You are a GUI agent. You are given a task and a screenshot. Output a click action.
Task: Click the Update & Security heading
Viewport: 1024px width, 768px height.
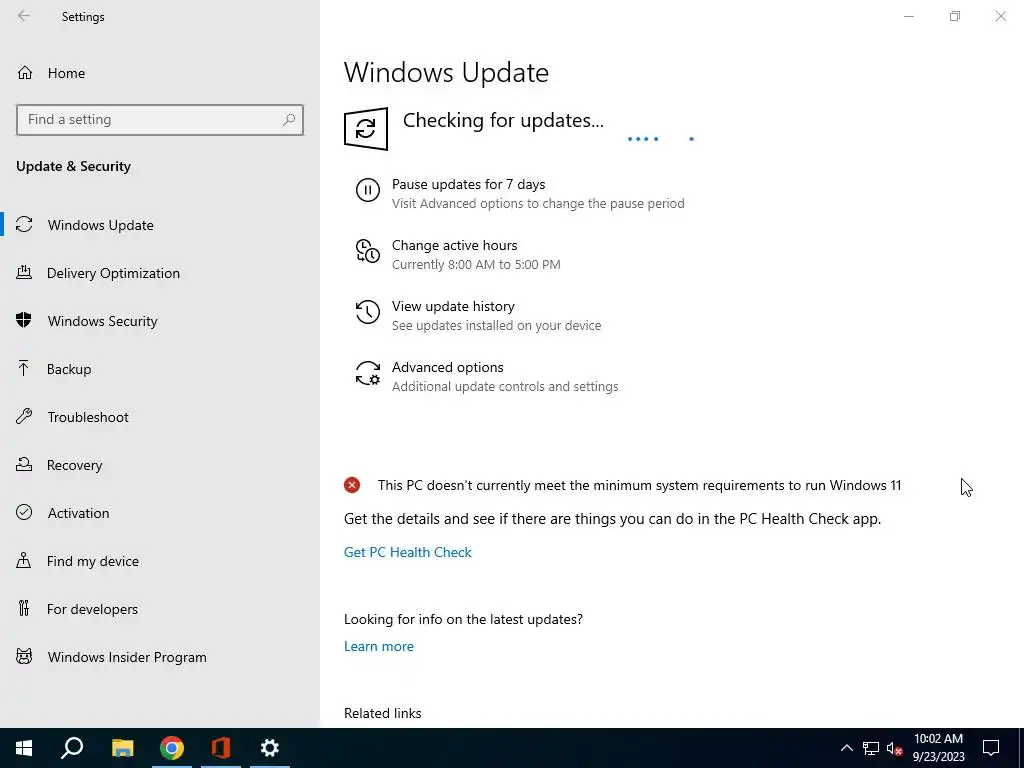(x=73, y=166)
